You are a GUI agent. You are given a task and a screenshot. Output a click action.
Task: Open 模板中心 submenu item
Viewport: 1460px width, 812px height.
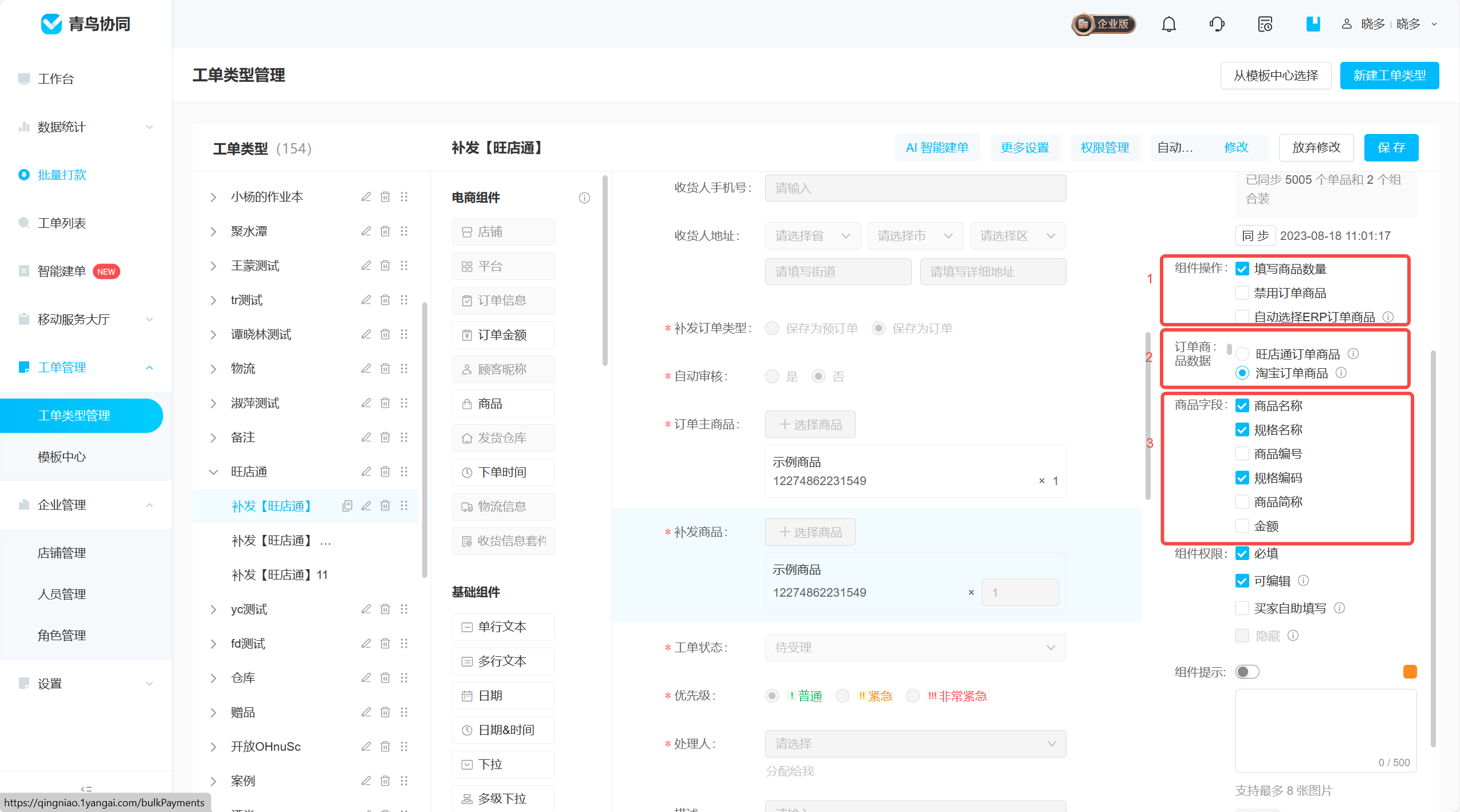pyautogui.click(x=62, y=457)
